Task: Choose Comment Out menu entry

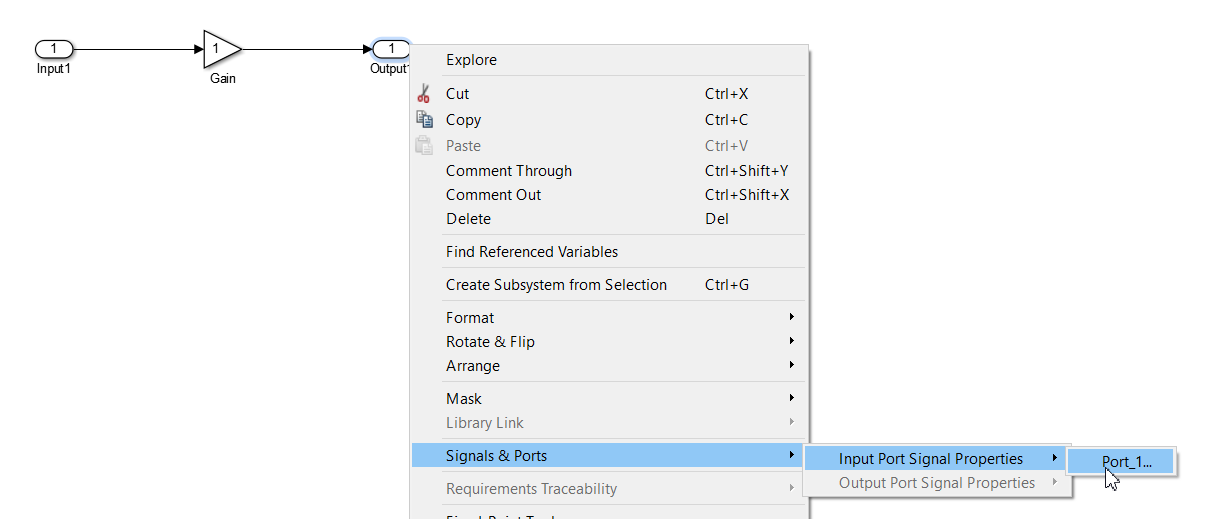Action: (x=493, y=195)
